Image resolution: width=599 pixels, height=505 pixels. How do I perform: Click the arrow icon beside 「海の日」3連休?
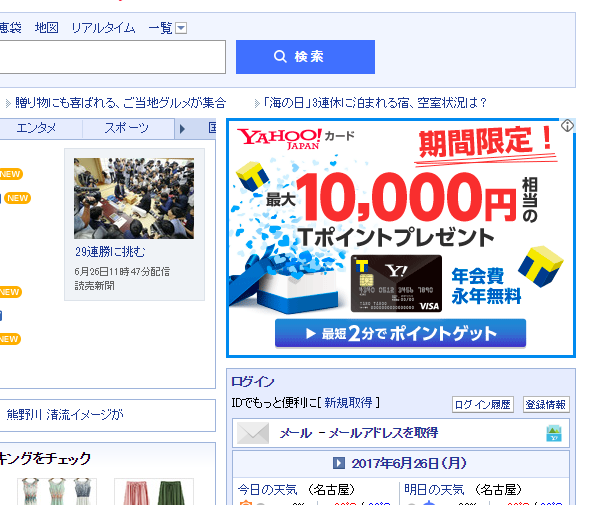coord(257,103)
